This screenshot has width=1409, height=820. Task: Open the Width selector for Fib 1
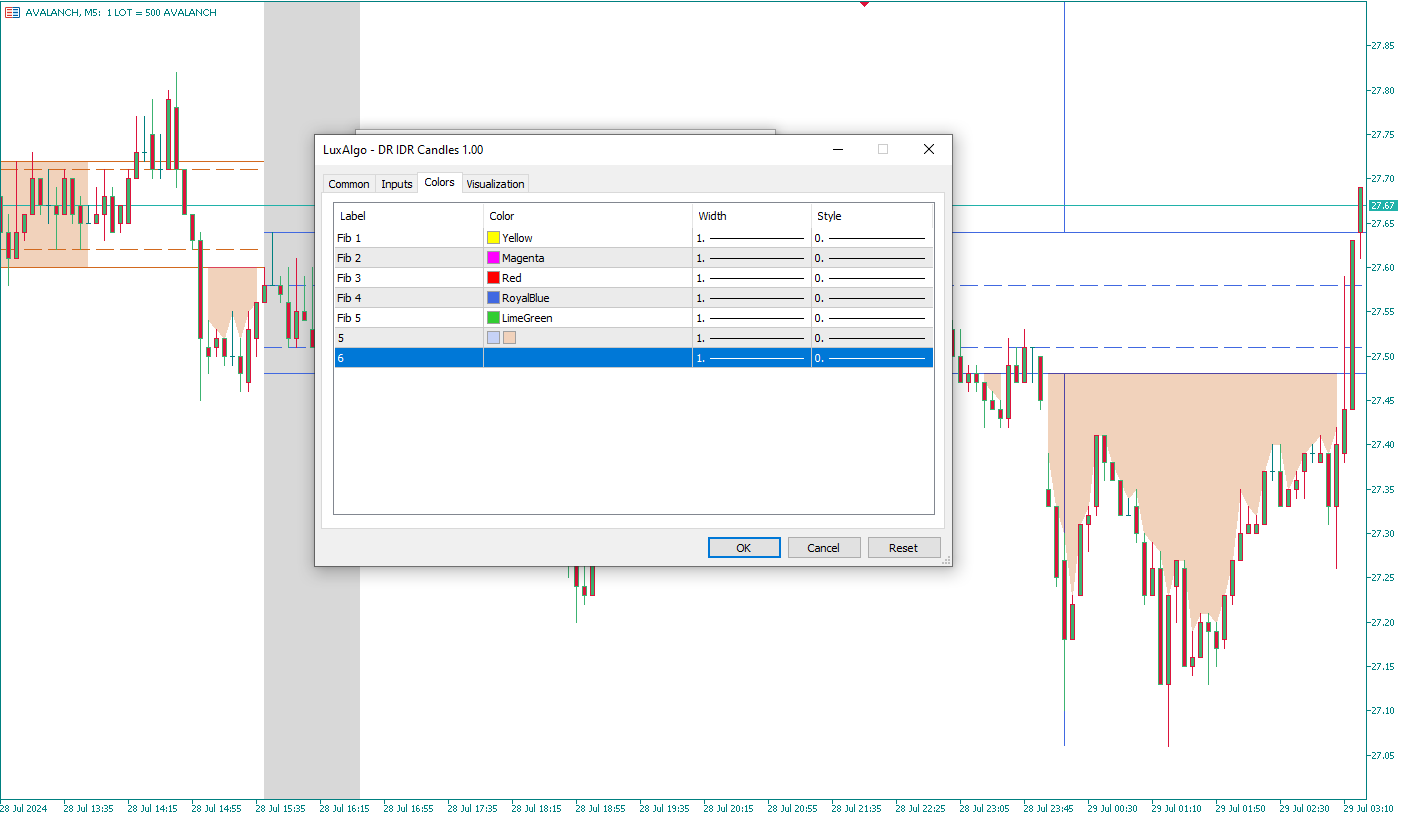coord(751,238)
